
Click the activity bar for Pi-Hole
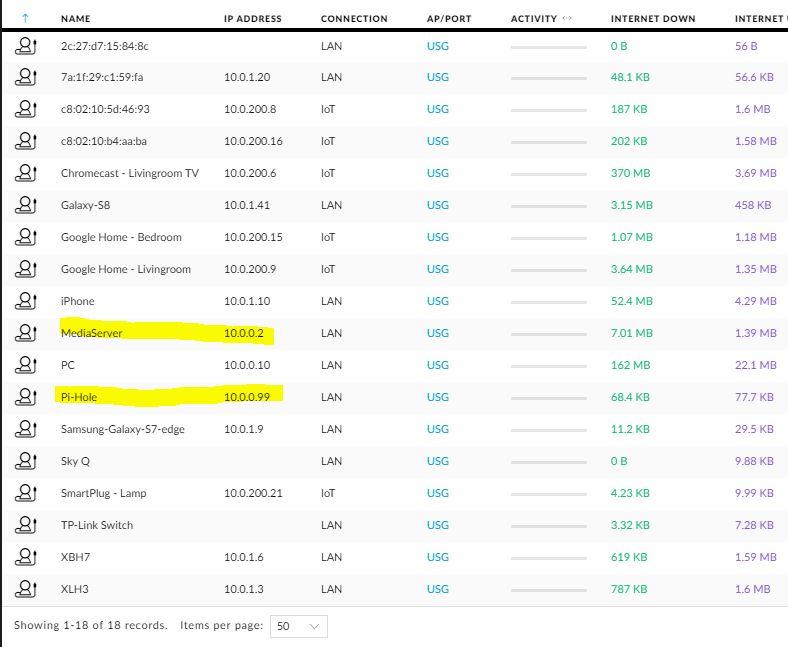tap(549, 398)
